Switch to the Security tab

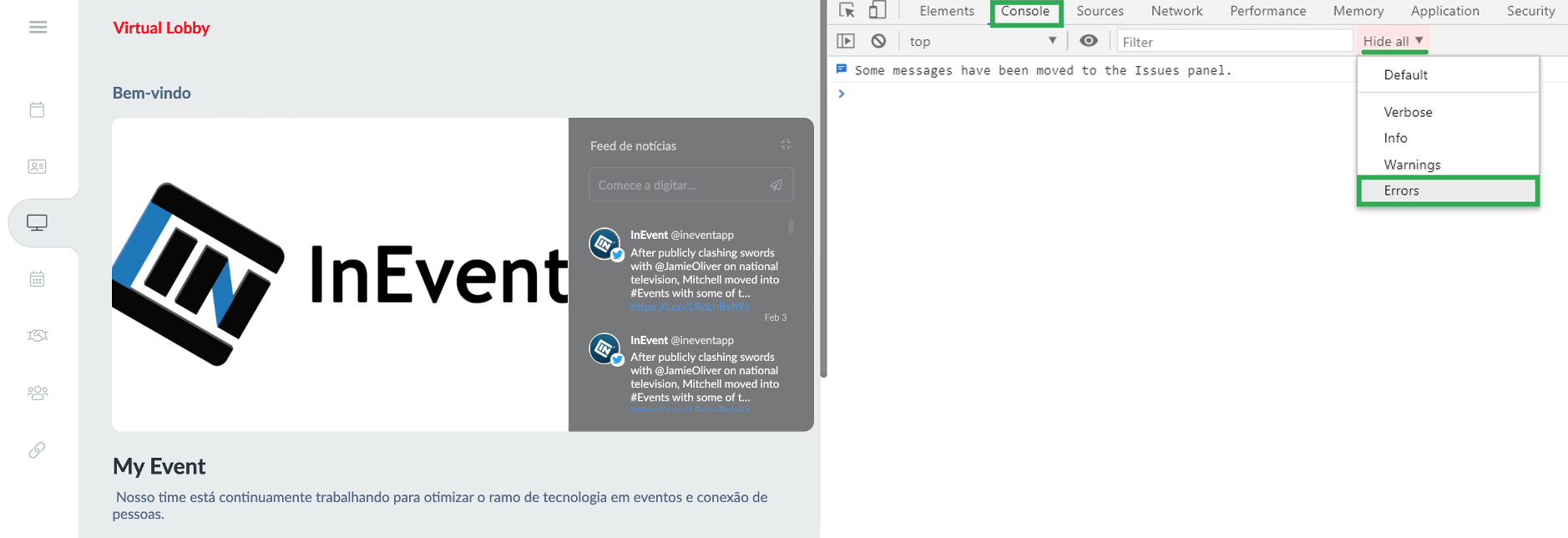point(1530,11)
